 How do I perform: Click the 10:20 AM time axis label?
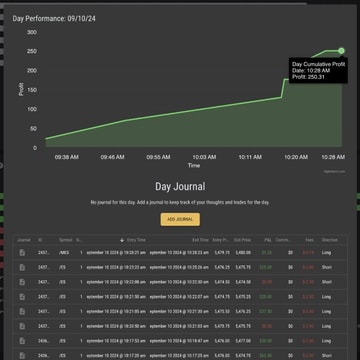pyautogui.click(x=296, y=157)
